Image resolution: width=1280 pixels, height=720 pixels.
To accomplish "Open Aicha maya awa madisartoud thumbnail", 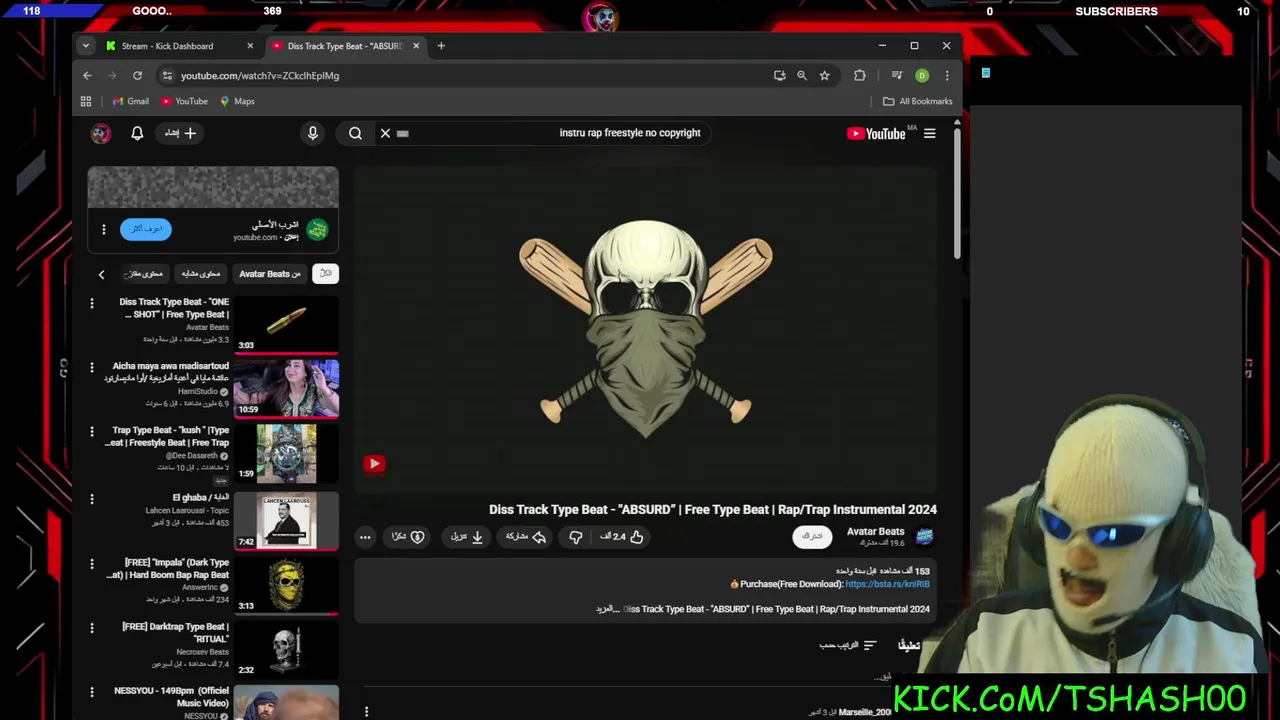I will click(287, 388).
